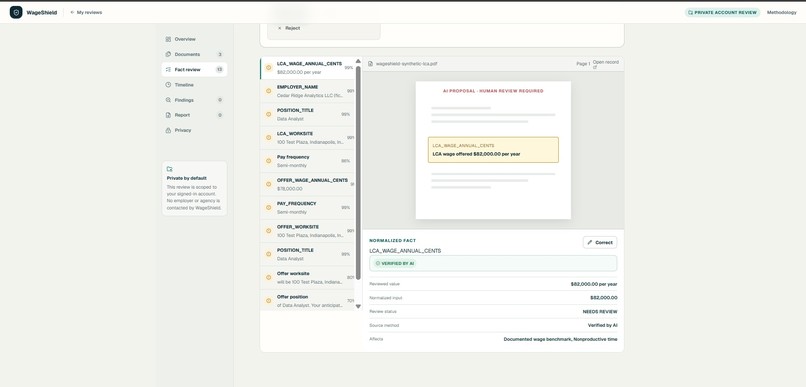Viewport: 806px width, 387px height.
Task: Click the Normalized input value '$82,000.00'
Action: 603,298
